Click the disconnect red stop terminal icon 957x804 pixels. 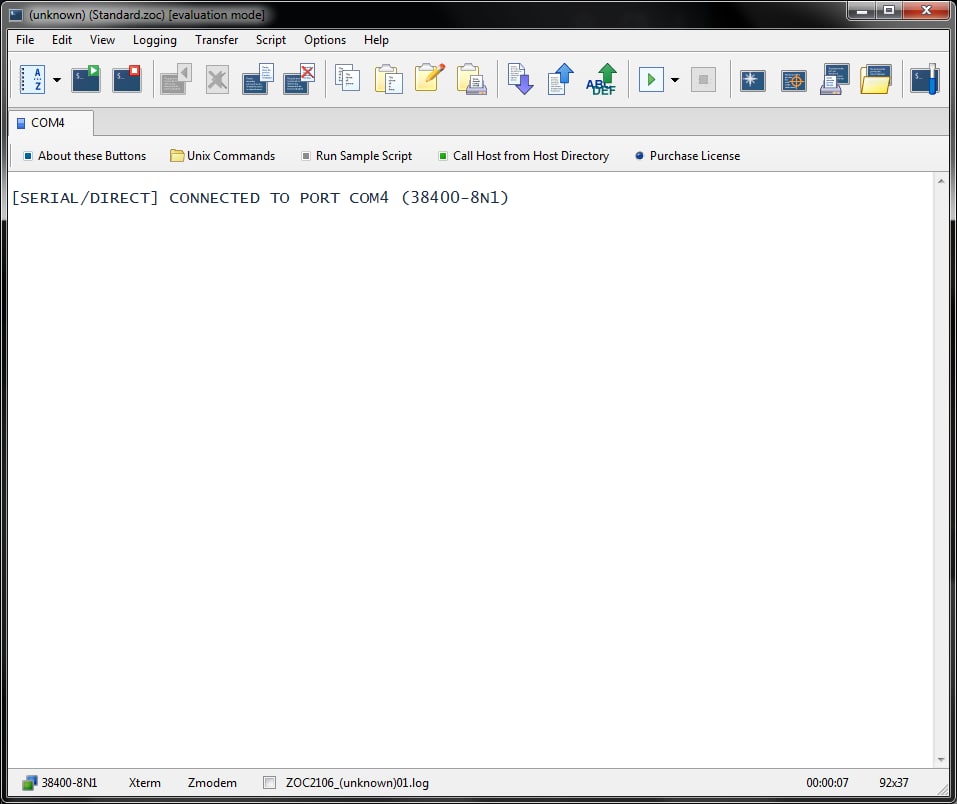point(127,79)
